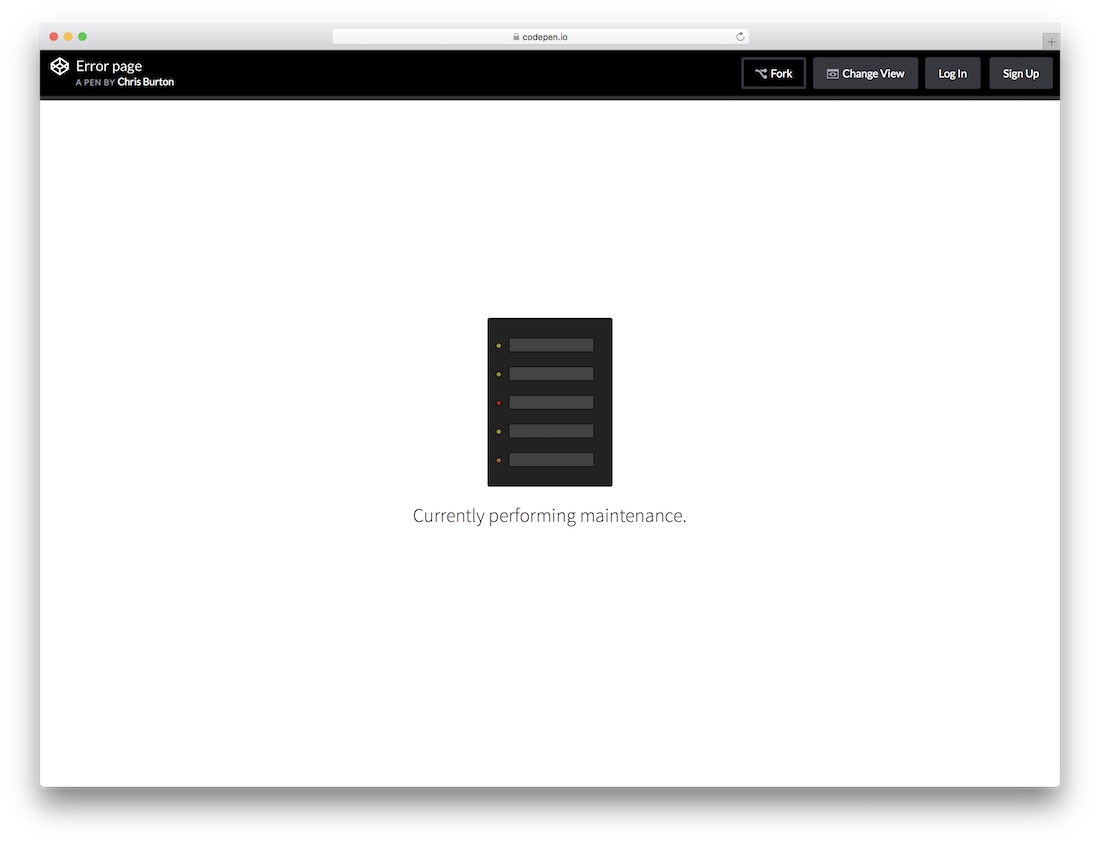This screenshot has height=844, width=1100.
Task: Click the server's top drive bay slot
Action: coord(551,345)
